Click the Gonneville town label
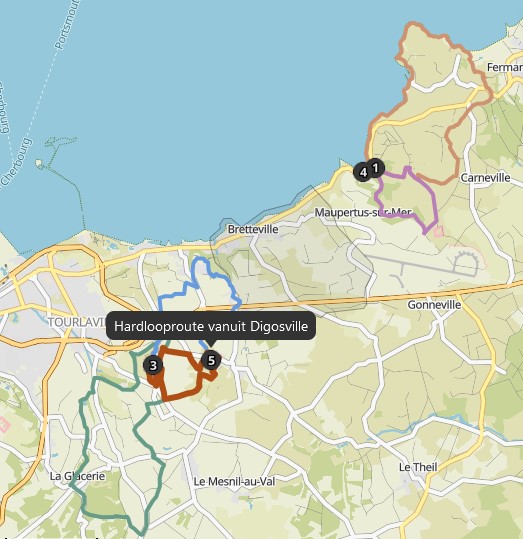The height and width of the screenshot is (539, 523). tap(434, 305)
